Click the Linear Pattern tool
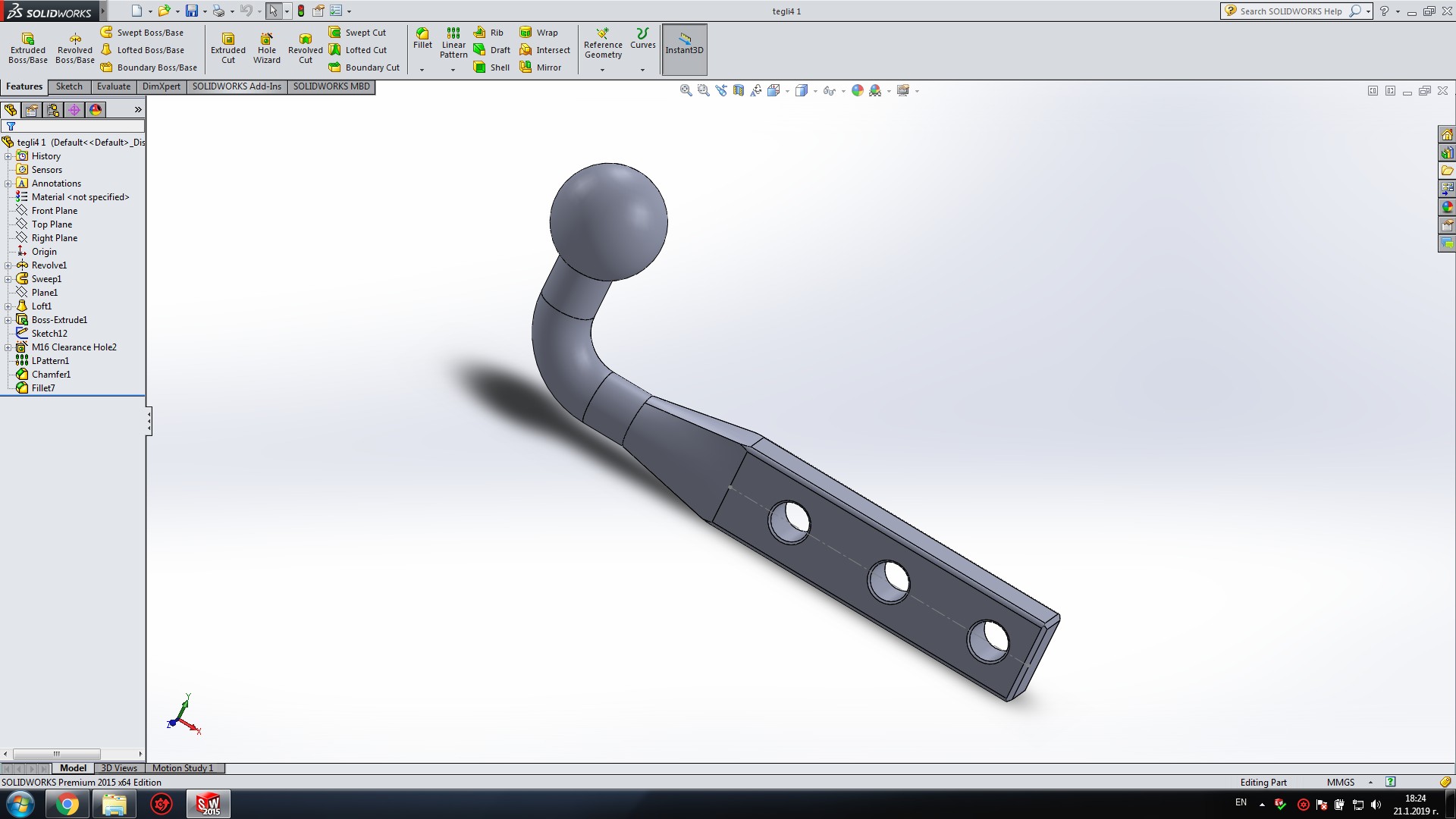This screenshot has width=1456, height=819. tap(453, 43)
